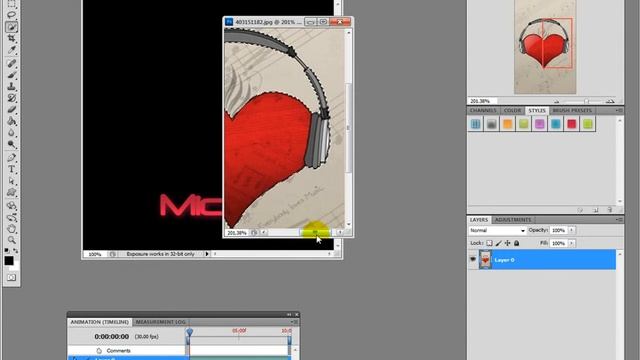The image size is (640, 360).
Task: Toggle Comments stopwatch in timeline
Action: point(99,351)
